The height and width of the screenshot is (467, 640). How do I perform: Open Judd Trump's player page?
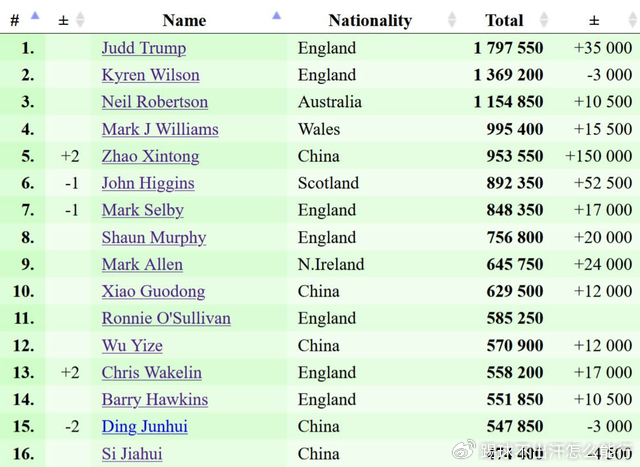click(x=143, y=48)
